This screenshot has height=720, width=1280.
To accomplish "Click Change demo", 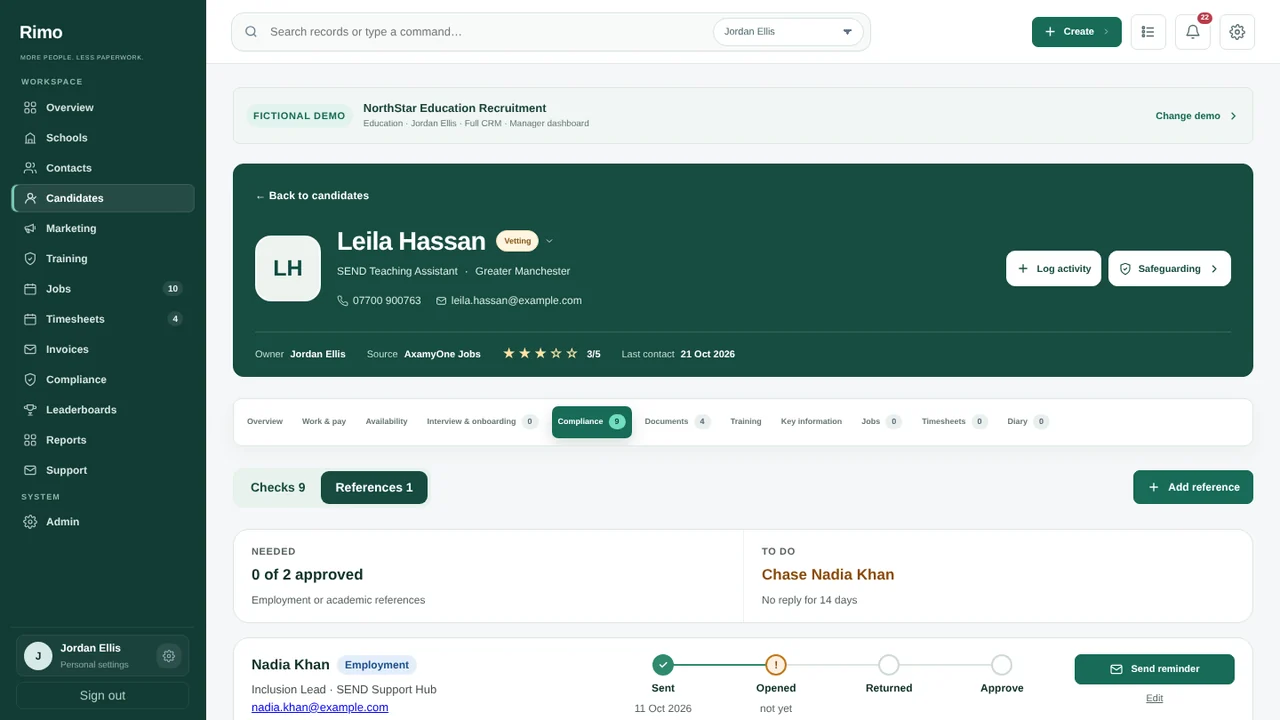I will [1196, 116].
